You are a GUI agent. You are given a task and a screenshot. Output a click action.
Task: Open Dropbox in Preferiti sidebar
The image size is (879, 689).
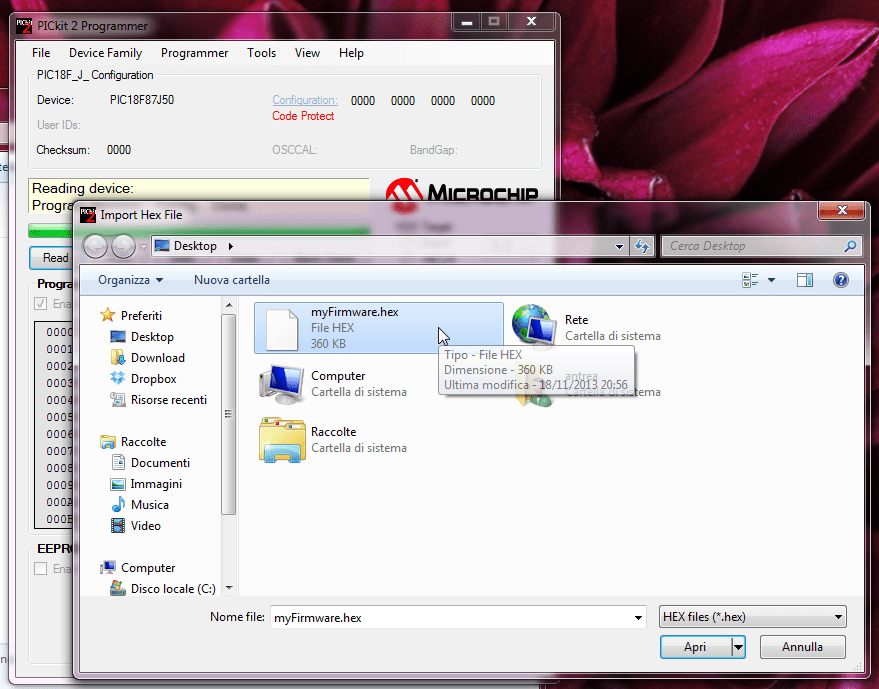(153, 379)
